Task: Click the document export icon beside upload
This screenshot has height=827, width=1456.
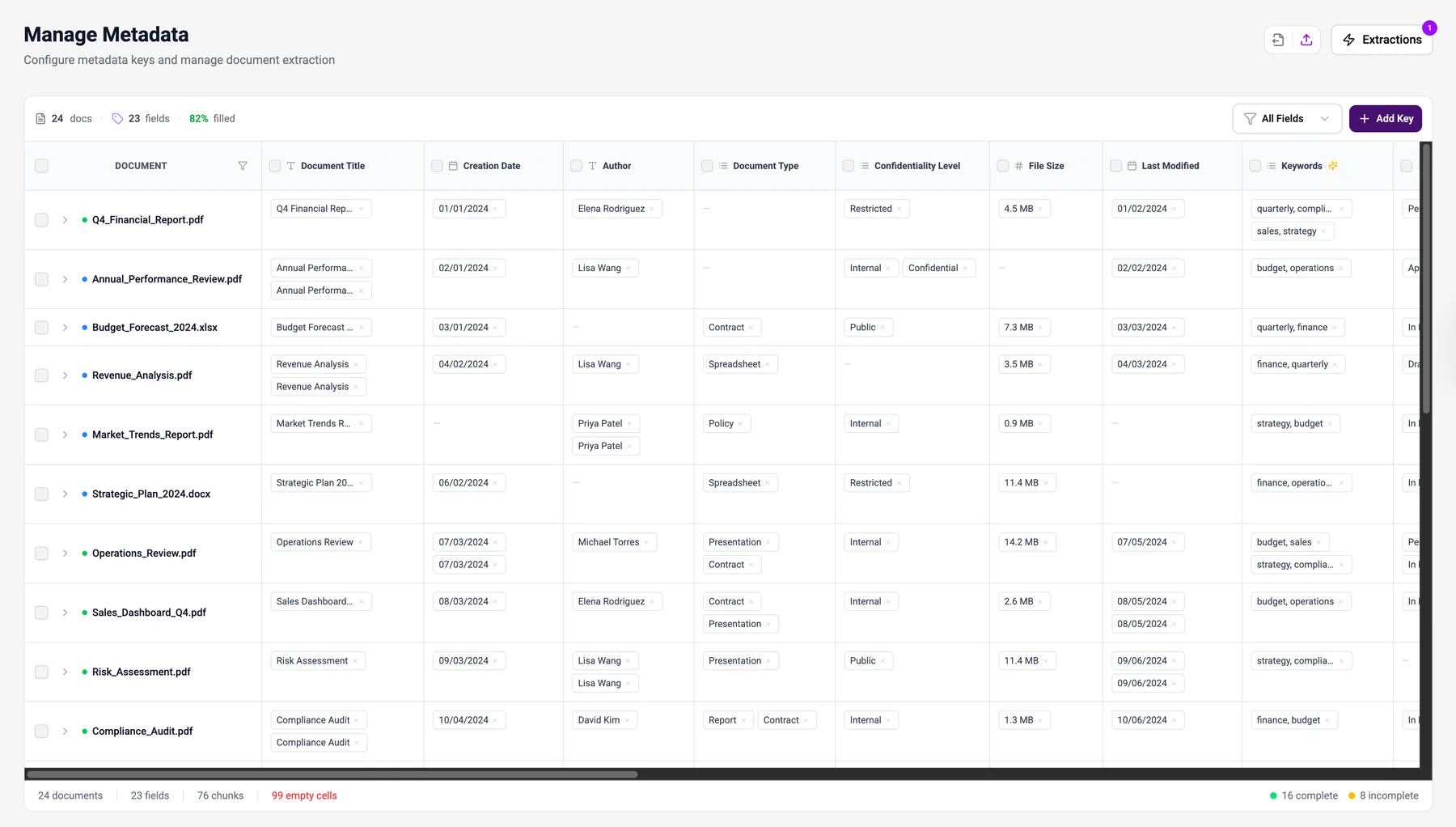Action: pos(1278,40)
